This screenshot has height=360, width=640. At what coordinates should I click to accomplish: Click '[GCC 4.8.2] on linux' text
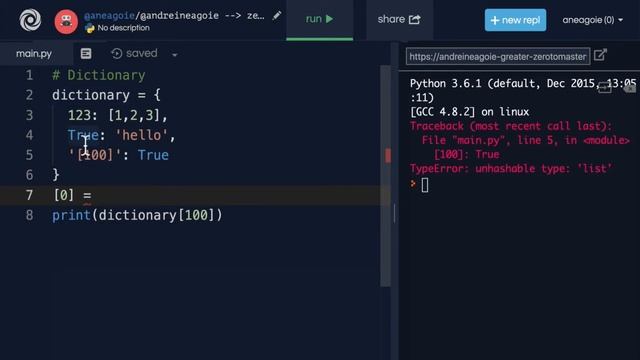(x=469, y=112)
